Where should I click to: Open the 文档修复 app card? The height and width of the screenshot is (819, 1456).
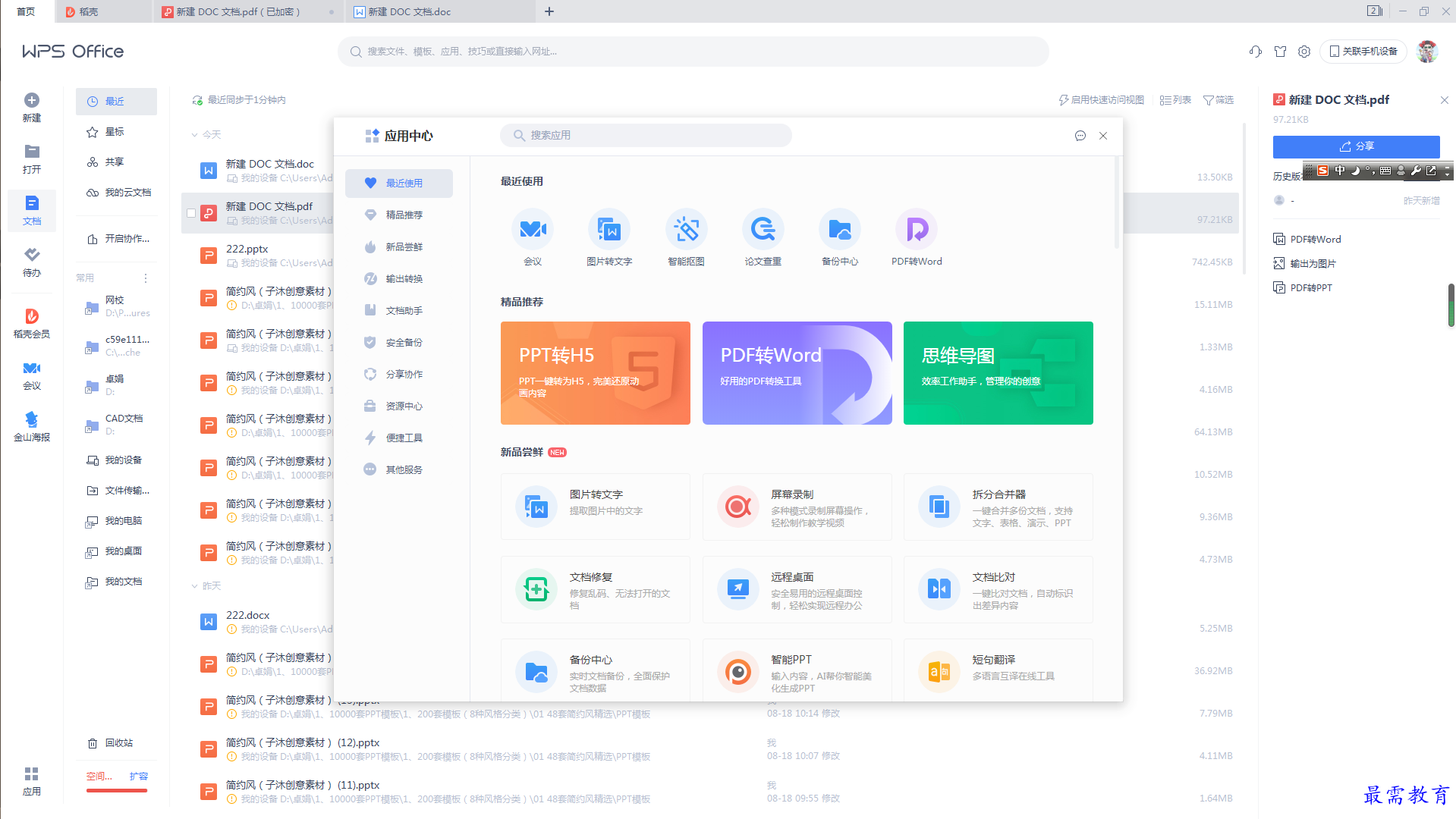click(596, 589)
